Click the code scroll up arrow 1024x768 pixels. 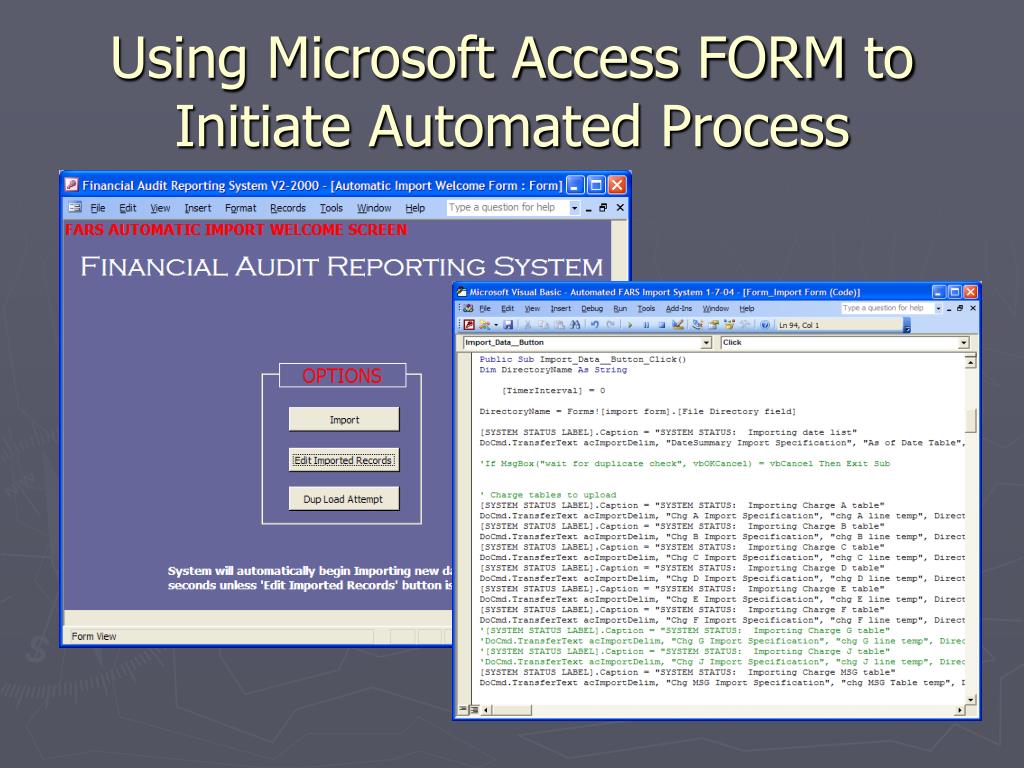pos(970,361)
